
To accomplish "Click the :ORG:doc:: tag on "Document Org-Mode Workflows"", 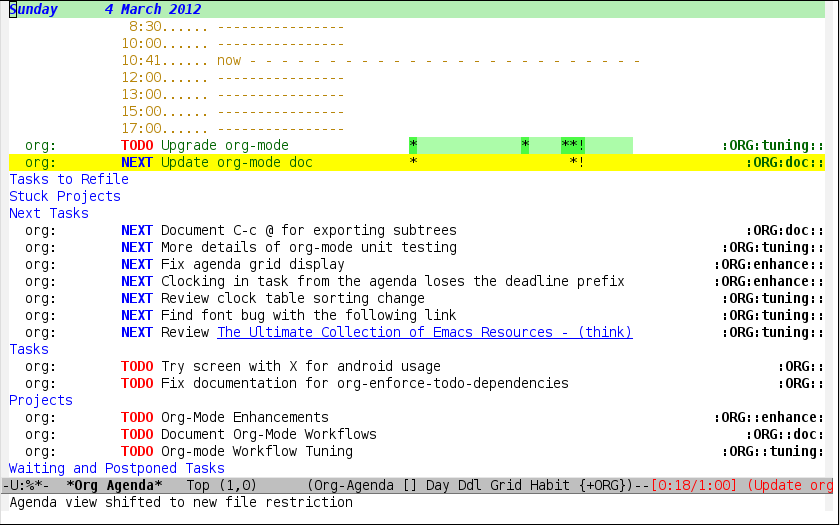I will [785, 434].
